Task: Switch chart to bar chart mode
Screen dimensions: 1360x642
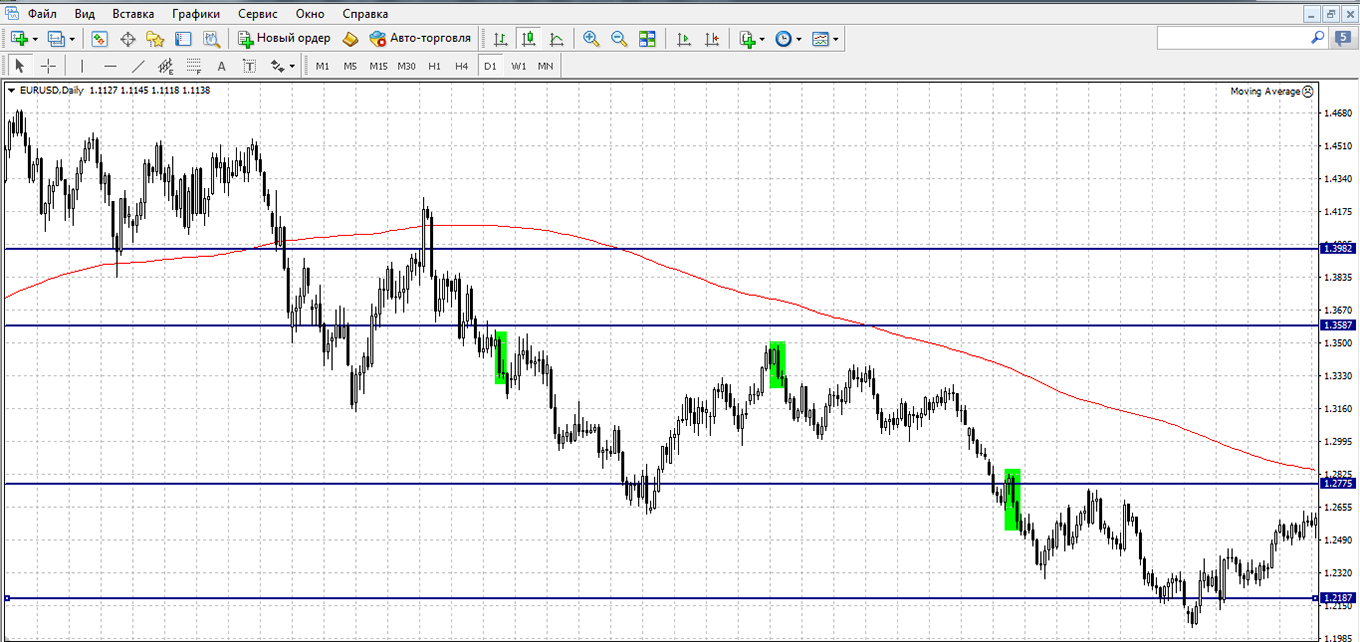Action: click(500, 39)
